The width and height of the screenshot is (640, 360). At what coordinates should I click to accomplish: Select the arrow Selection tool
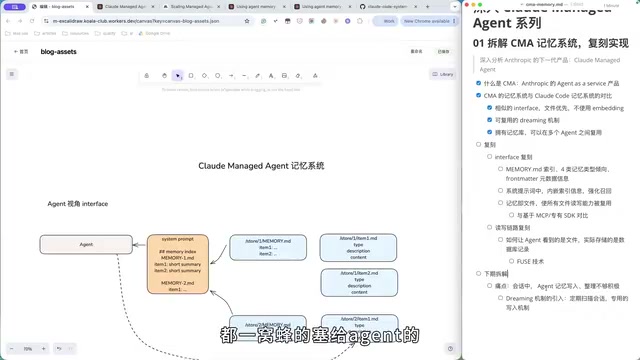click(178, 76)
